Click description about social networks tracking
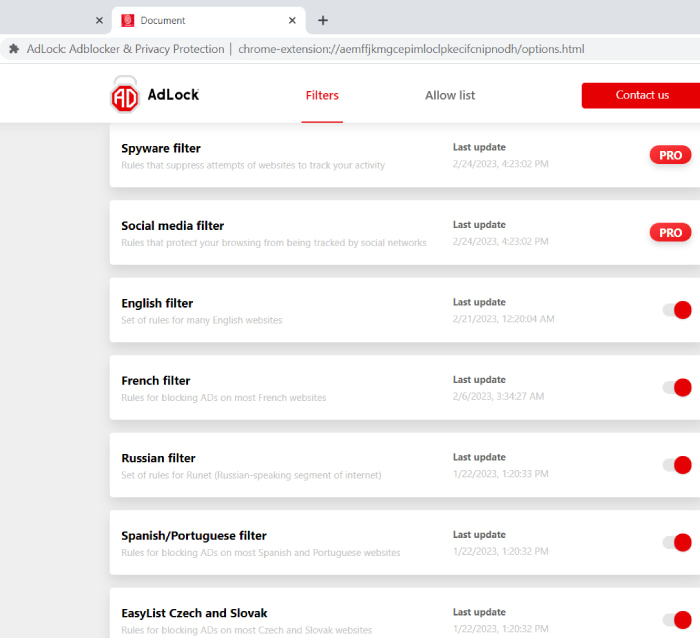Screen dimensions: 700x638 (274, 242)
